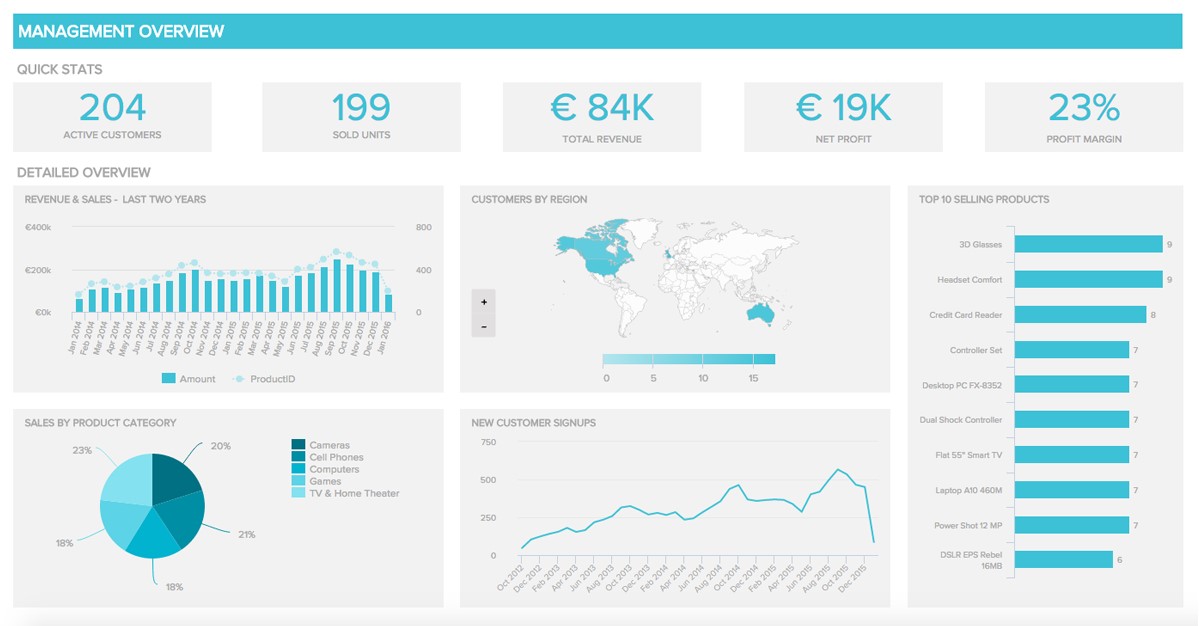The width and height of the screenshot is (1200, 626).
Task: Open the 204 Active Customers stat card
Action: [112, 117]
